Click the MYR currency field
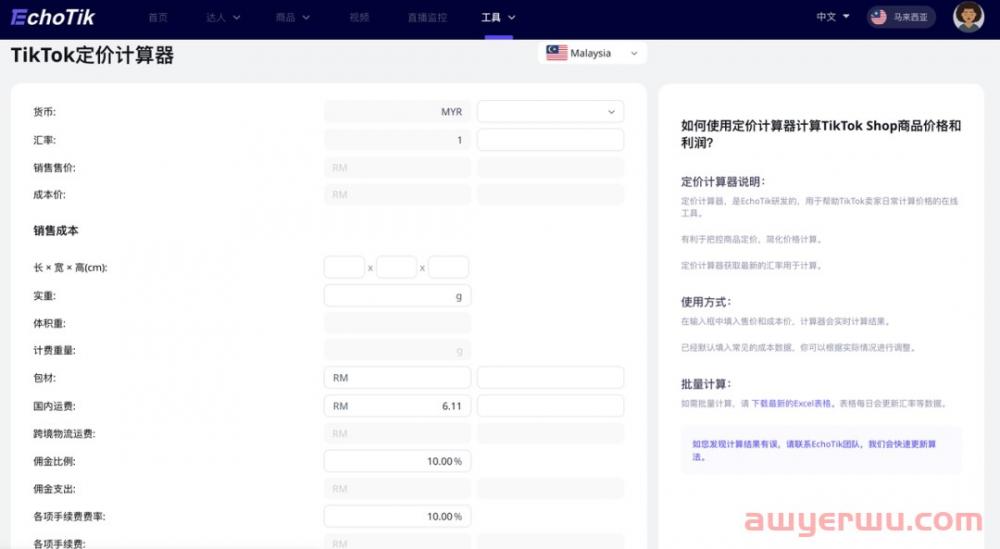1000x549 pixels. click(x=397, y=112)
